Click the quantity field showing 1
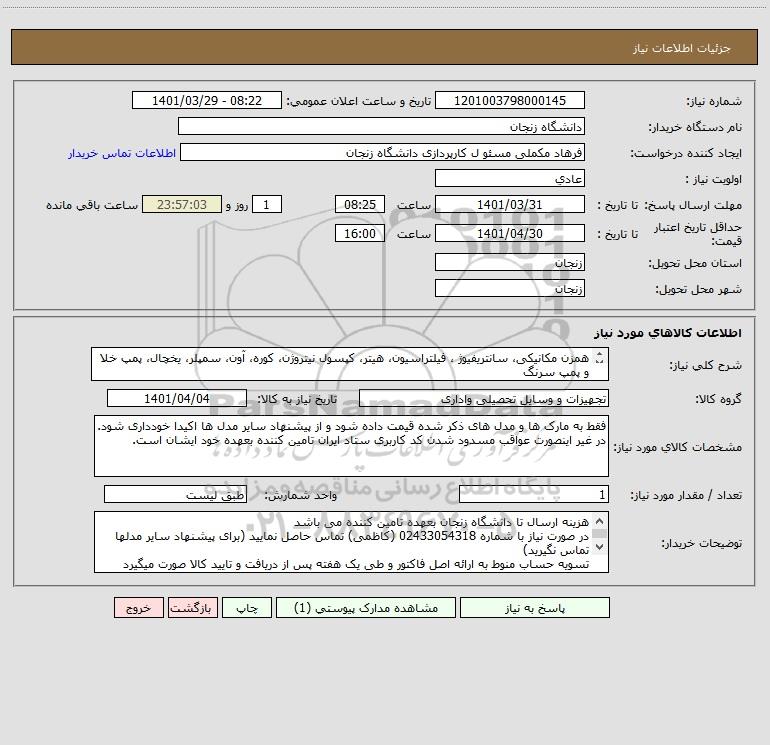770x745 pixels. click(534, 495)
